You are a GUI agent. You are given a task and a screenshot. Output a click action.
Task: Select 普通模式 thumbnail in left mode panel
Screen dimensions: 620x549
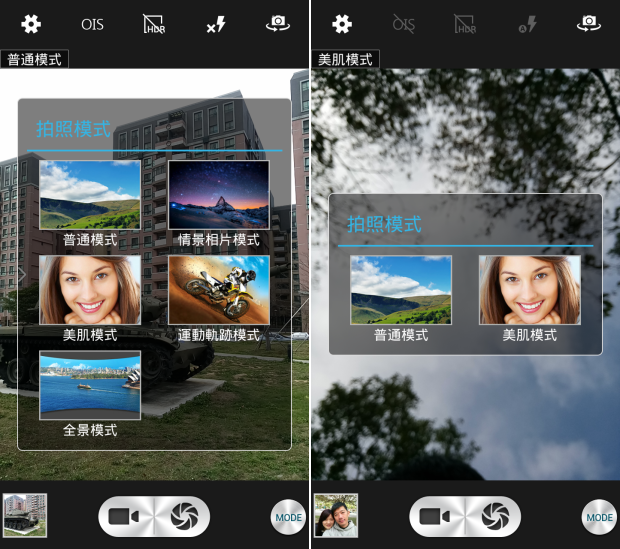[90, 195]
